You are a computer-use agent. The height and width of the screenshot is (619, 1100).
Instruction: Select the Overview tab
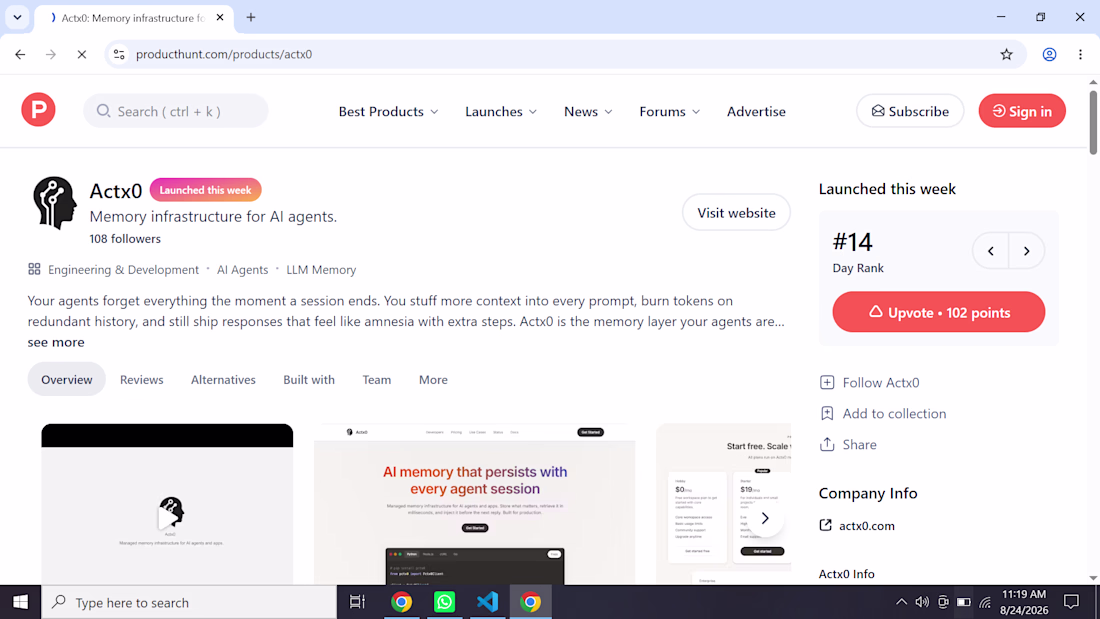click(x=67, y=380)
